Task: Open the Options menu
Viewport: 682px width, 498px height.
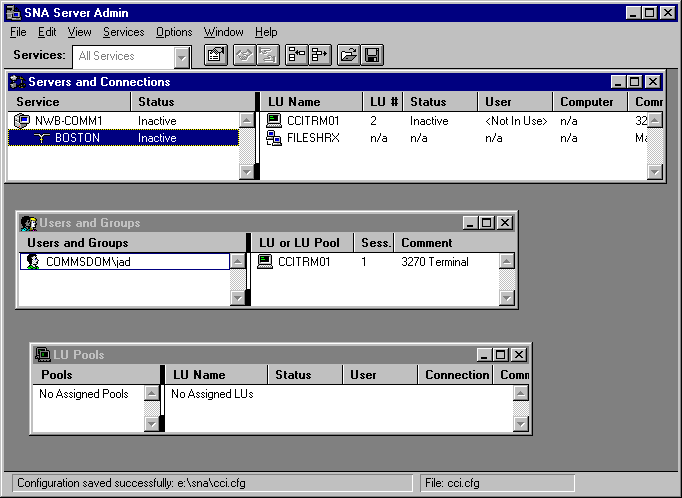Action: coord(174,32)
